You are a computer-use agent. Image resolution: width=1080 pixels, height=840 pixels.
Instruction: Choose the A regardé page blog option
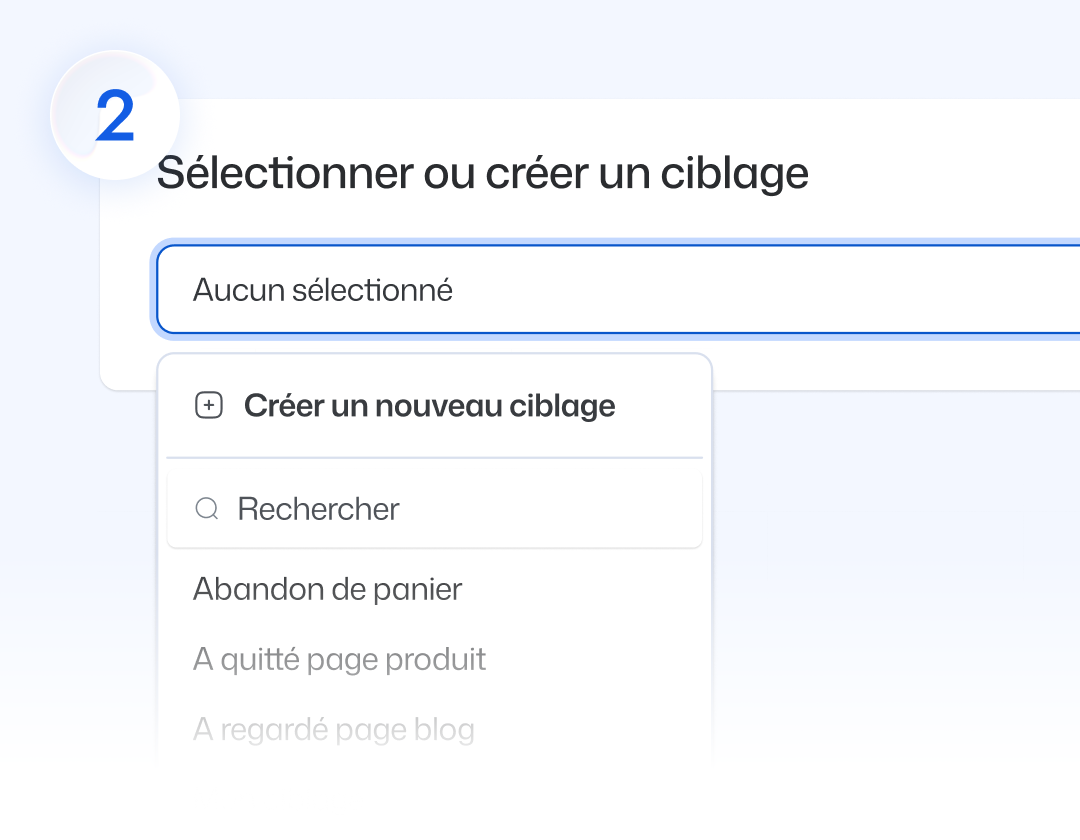point(334,729)
